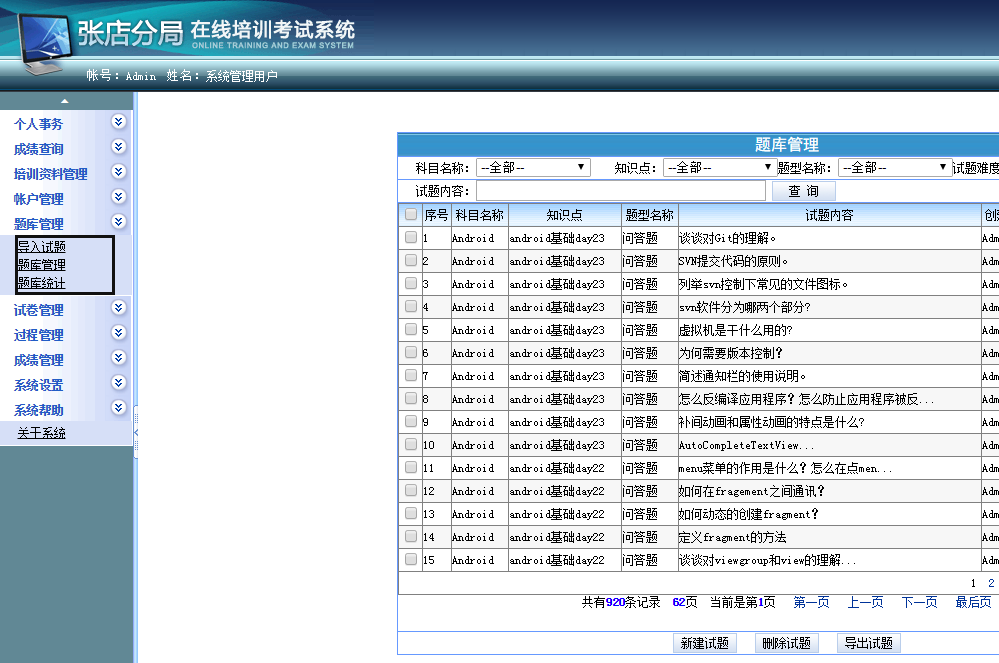
Task: Collapse the 题库管理 chevron icon
Action: [119, 222]
